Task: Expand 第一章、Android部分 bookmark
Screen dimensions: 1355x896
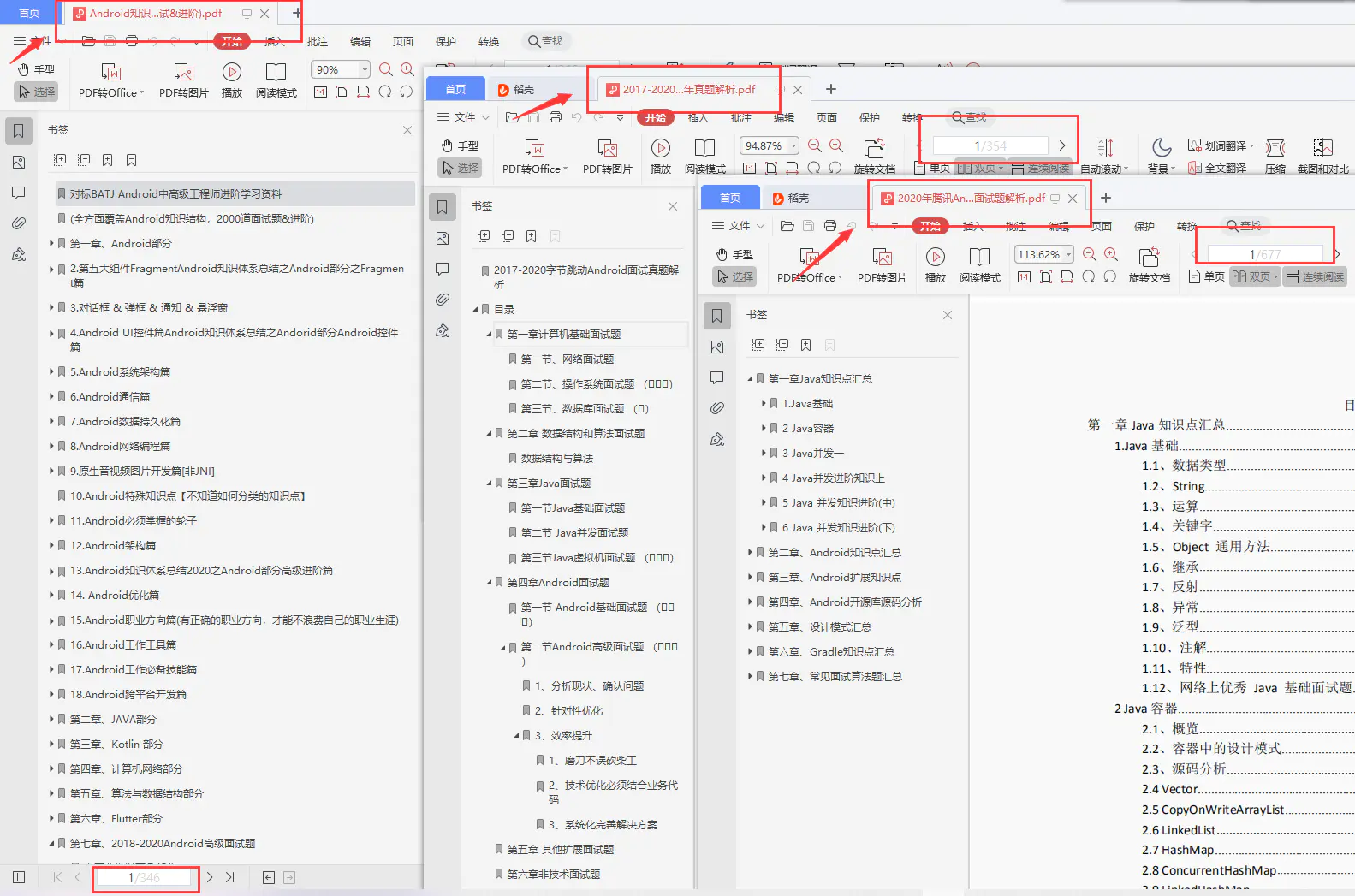Action: pyautogui.click(x=51, y=243)
